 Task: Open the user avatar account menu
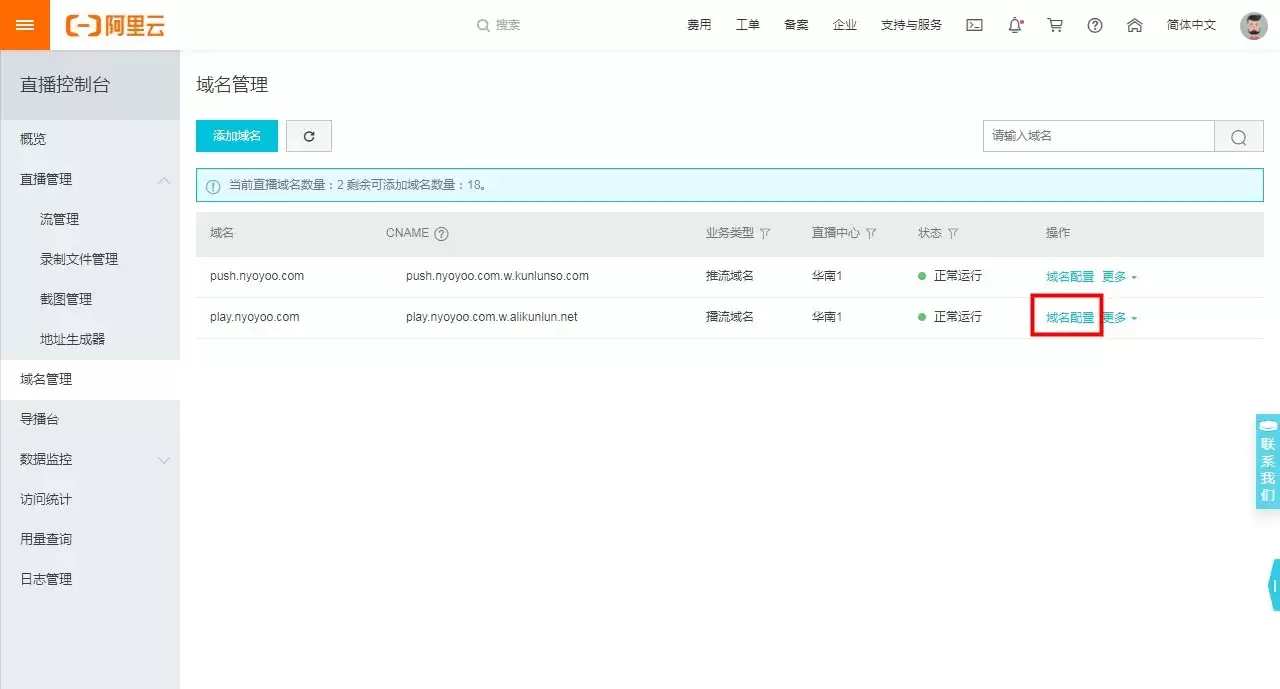click(1254, 25)
